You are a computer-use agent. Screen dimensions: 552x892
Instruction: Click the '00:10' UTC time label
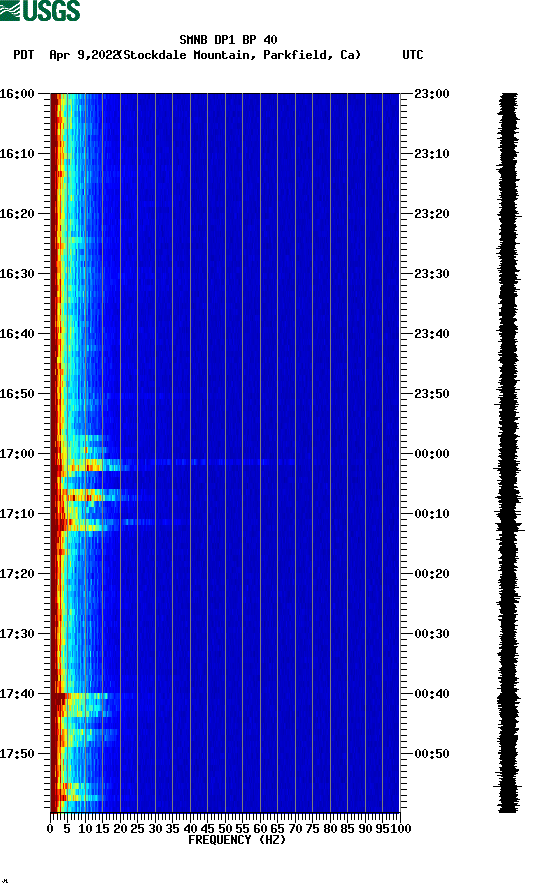click(432, 514)
